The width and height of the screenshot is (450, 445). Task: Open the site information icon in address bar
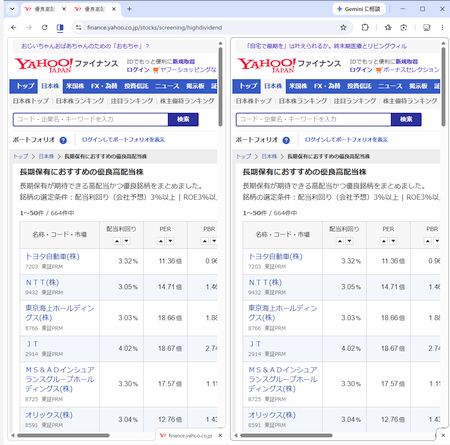78,27
